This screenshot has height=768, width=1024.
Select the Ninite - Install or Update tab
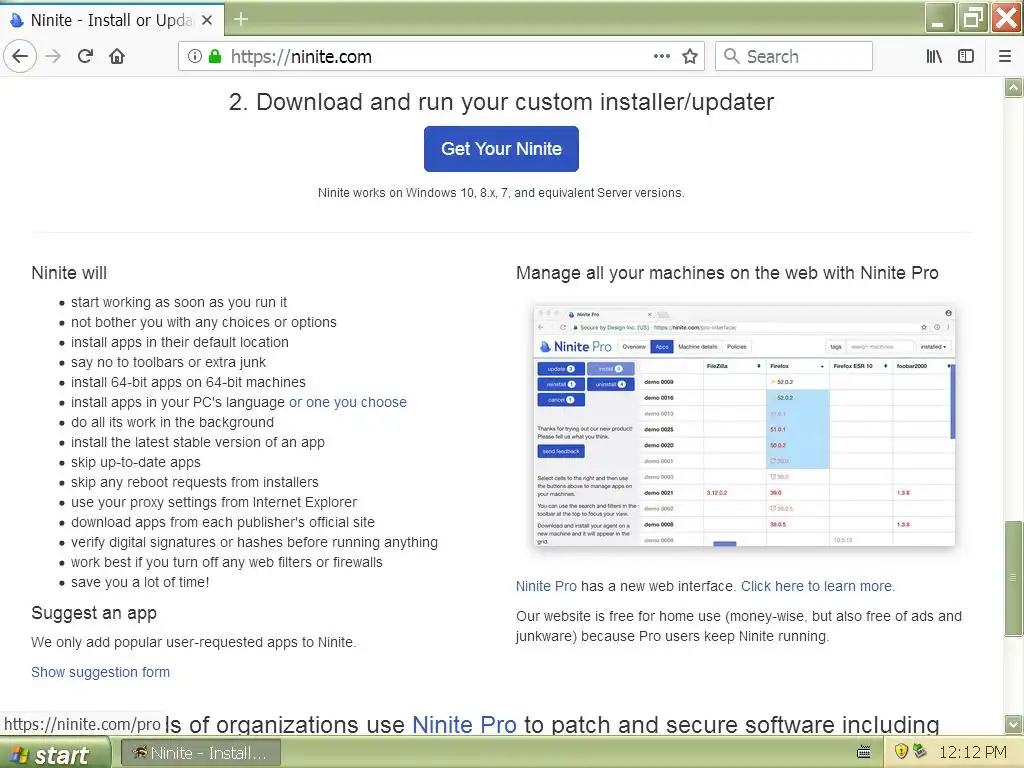[x=110, y=20]
